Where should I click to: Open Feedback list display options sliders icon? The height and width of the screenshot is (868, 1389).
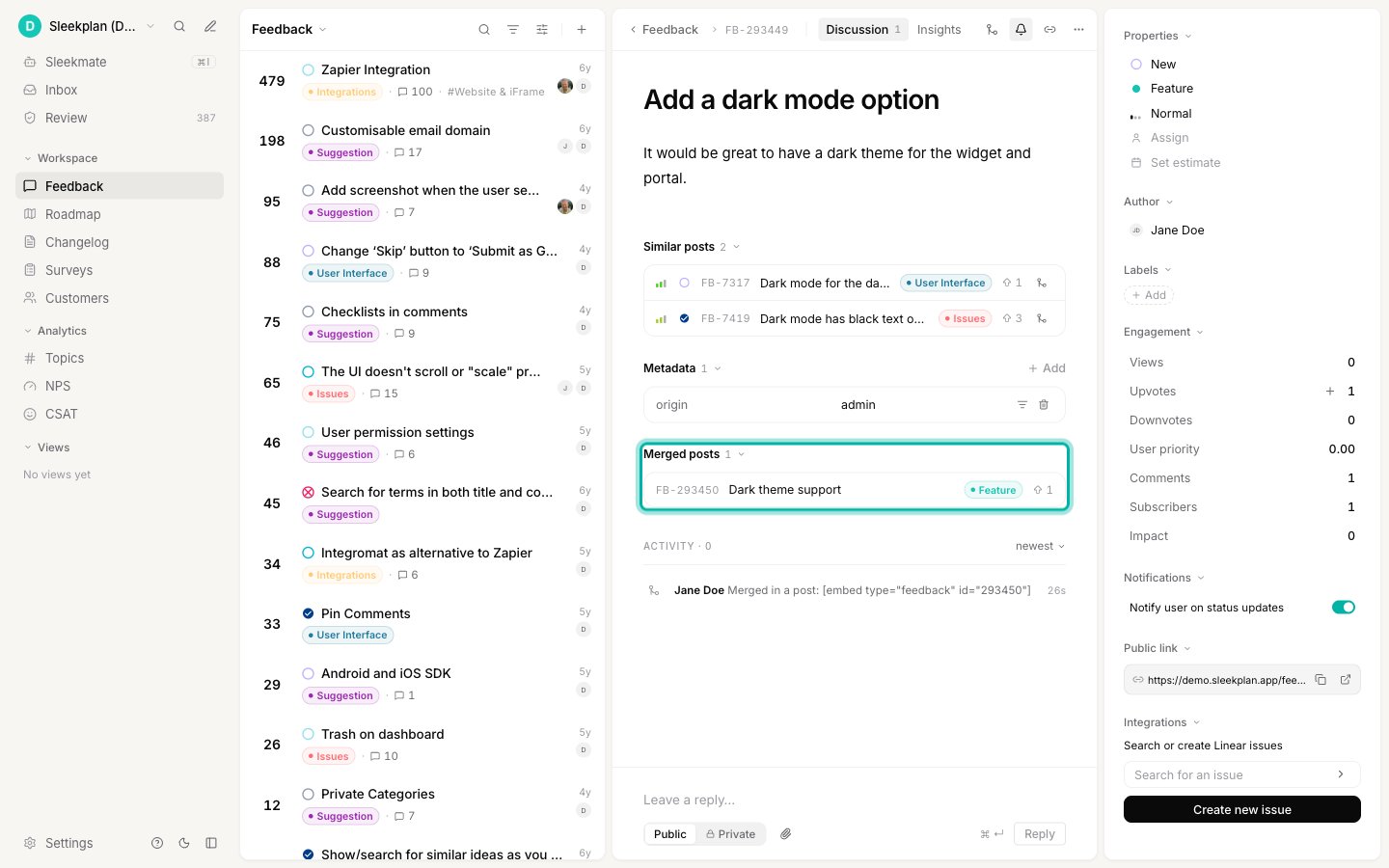point(542,30)
